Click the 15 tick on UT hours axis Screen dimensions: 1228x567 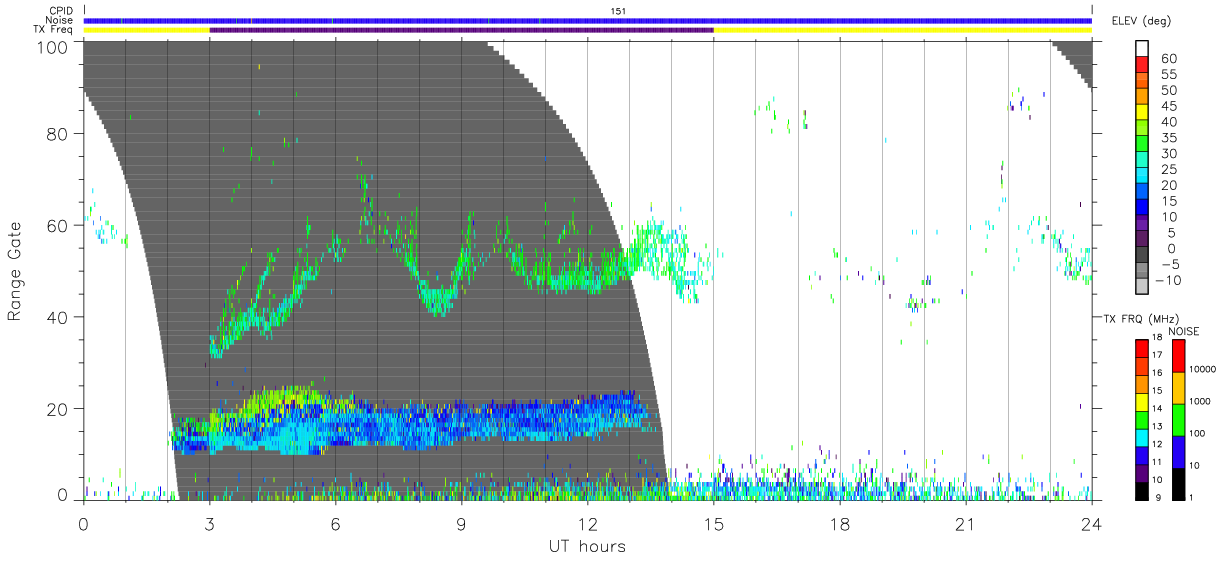tap(714, 523)
